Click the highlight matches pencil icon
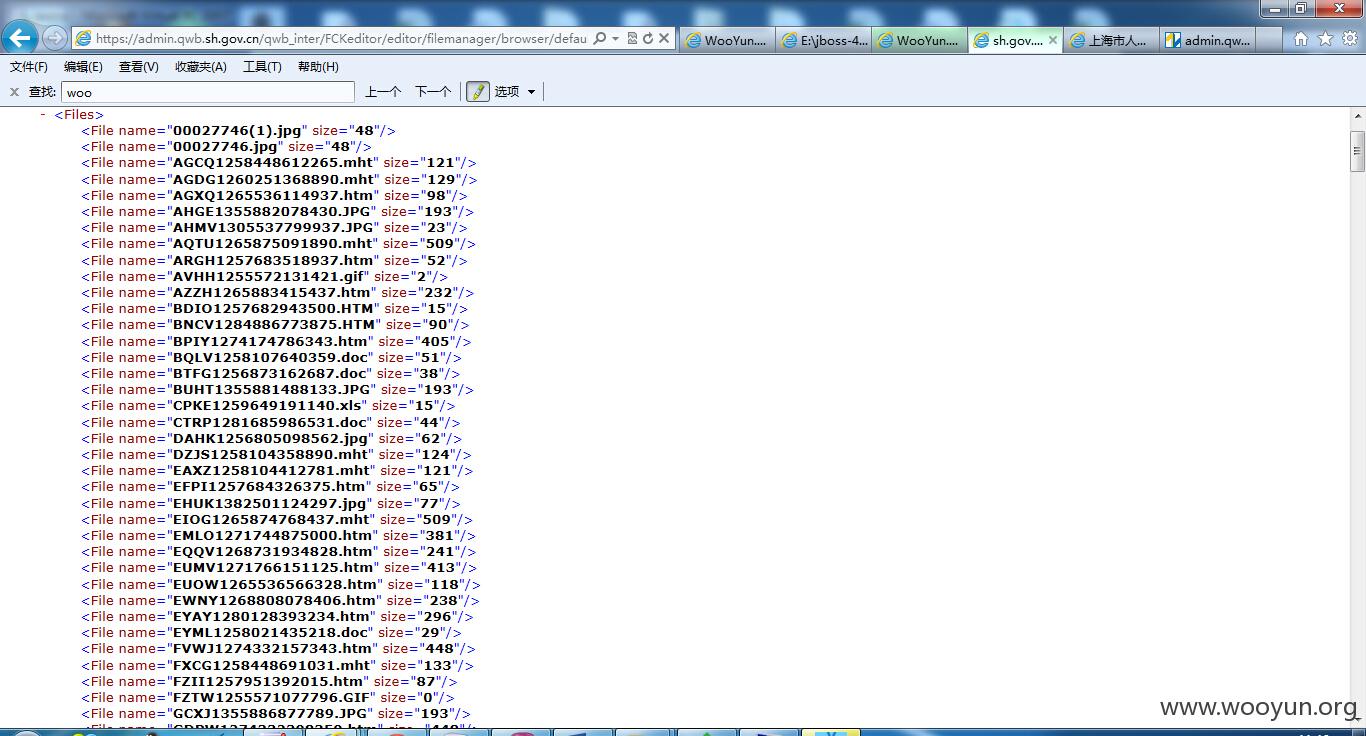Viewport: 1366px width, 736px height. (x=478, y=91)
